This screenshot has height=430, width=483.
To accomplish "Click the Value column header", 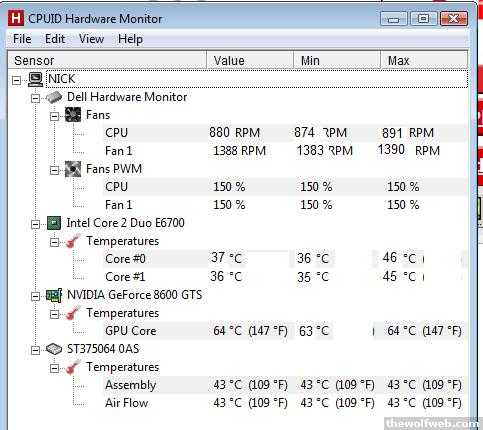I will click(x=250, y=60).
